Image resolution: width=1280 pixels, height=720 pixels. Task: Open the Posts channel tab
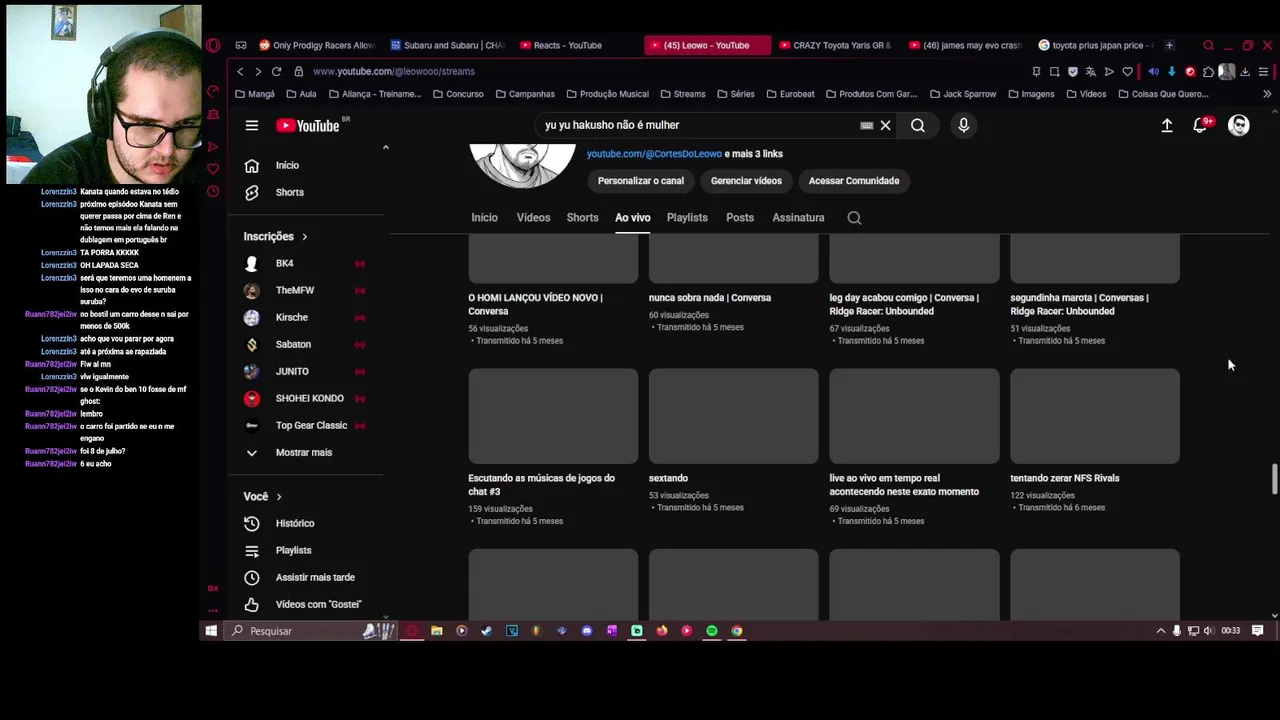point(740,217)
